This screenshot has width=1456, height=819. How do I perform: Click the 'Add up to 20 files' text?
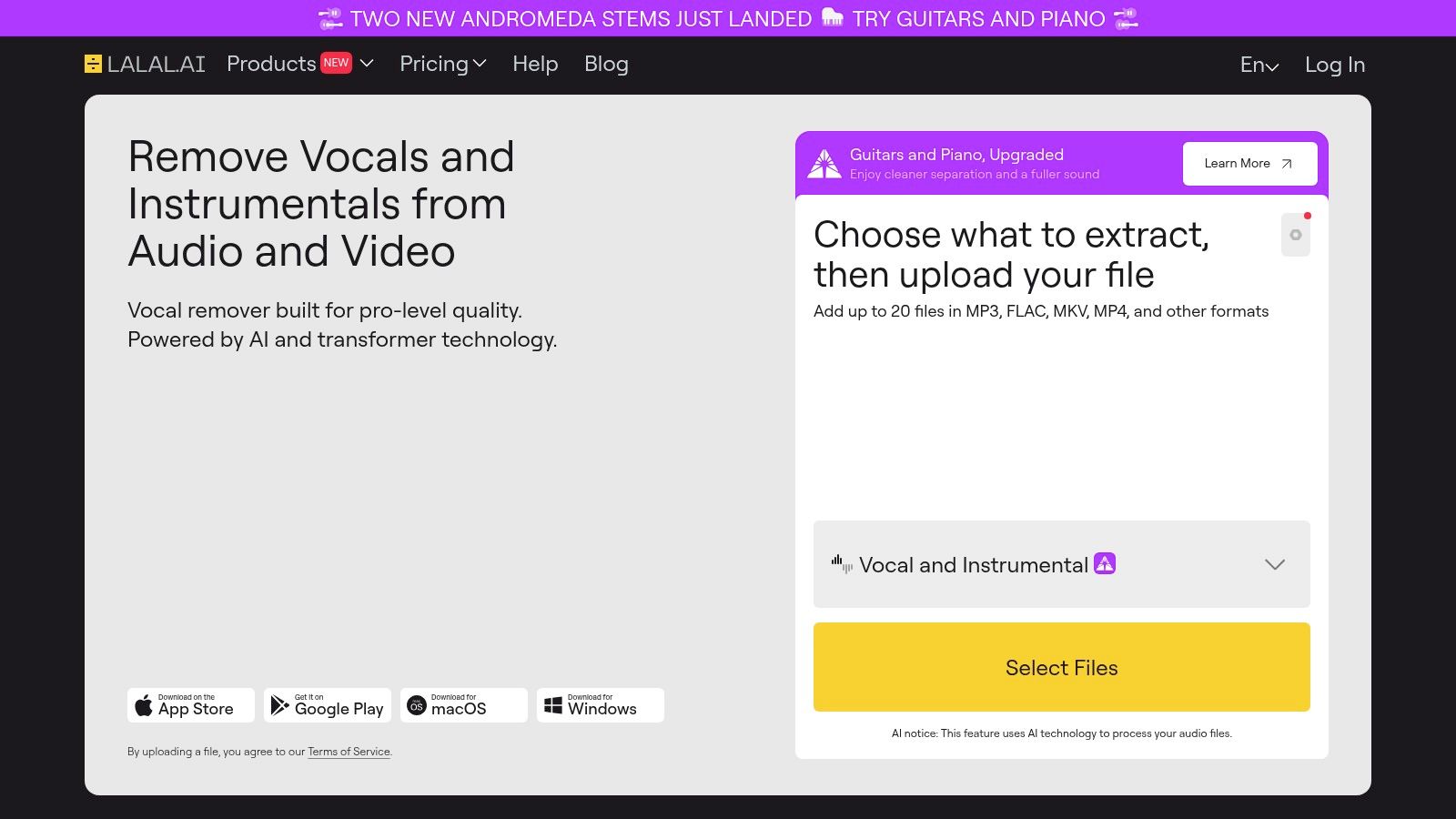click(1041, 311)
